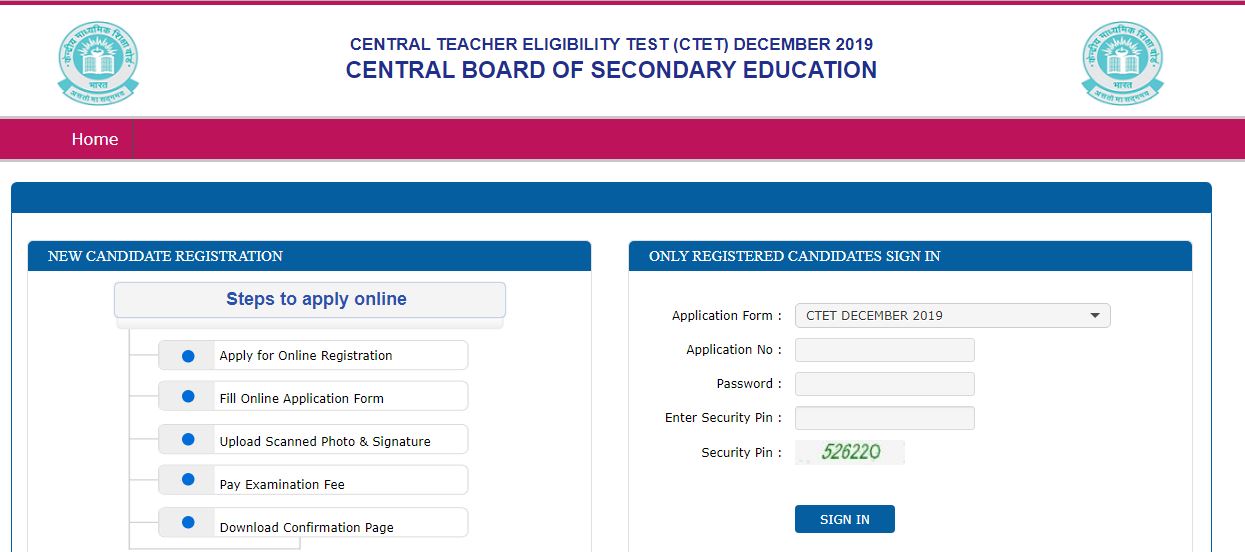Focus the Application No input field
Image resolution: width=1245 pixels, height=552 pixels.
point(884,350)
